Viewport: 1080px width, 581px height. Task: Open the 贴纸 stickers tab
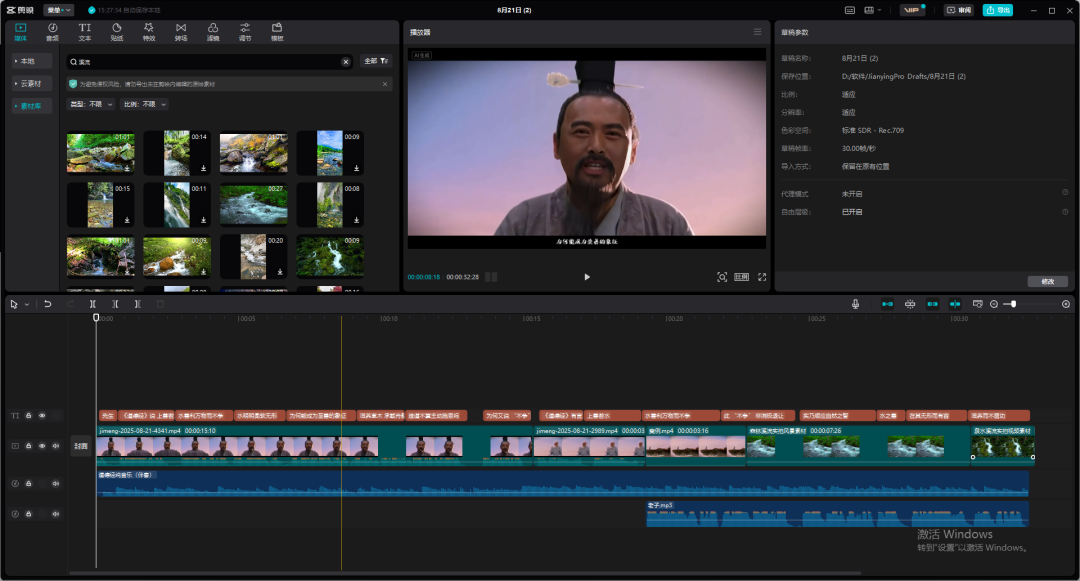(117, 32)
